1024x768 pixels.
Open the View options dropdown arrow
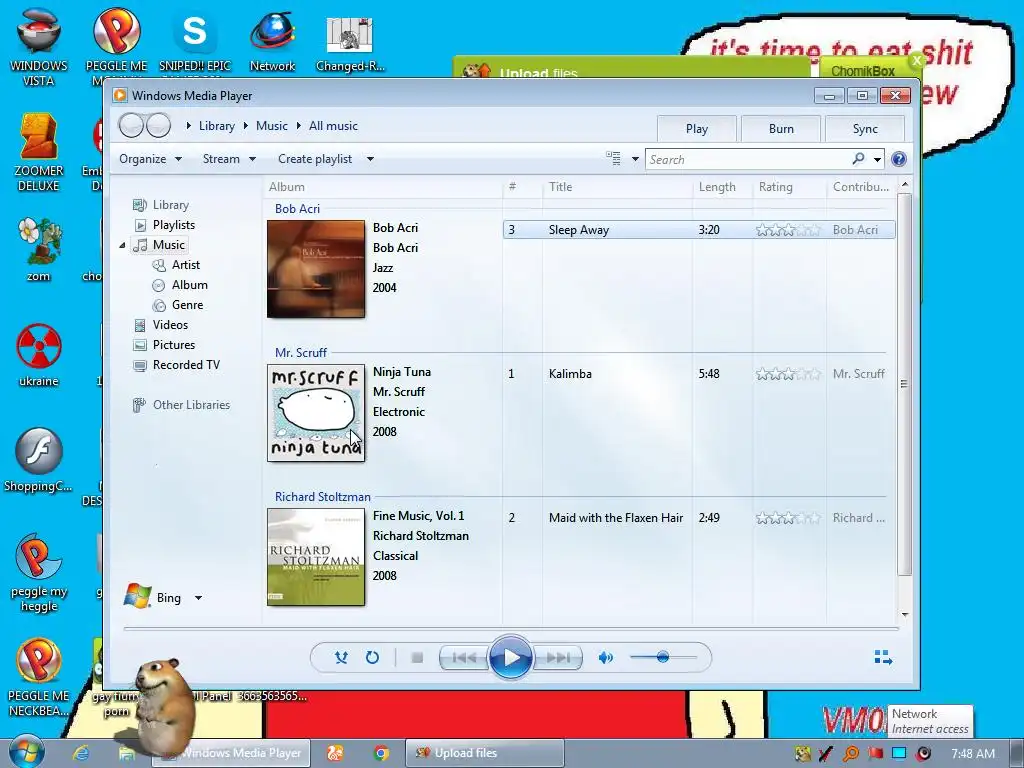click(x=635, y=159)
